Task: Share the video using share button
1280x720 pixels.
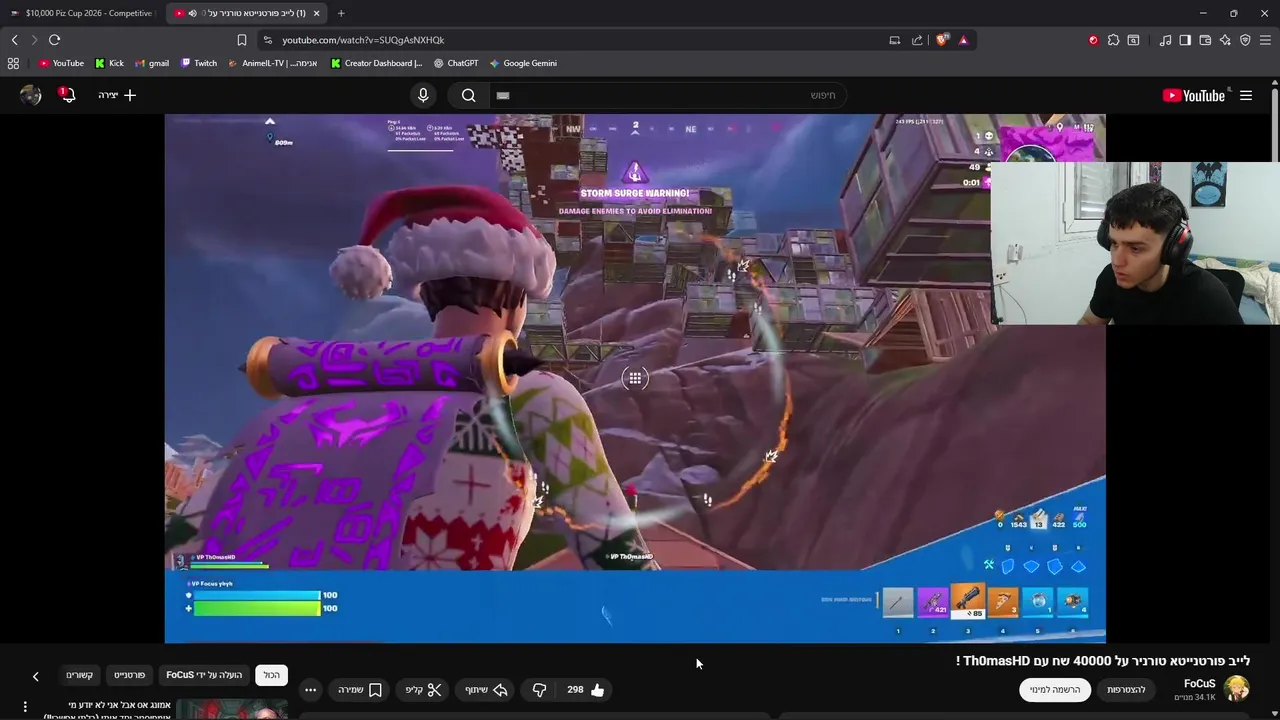Action: coord(486,690)
